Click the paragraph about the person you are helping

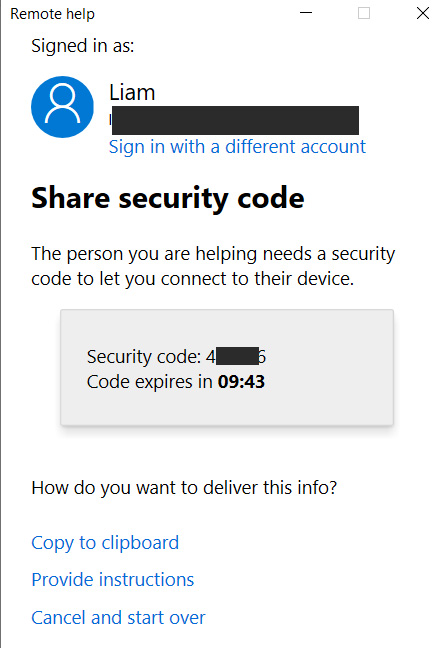[x=213, y=266]
